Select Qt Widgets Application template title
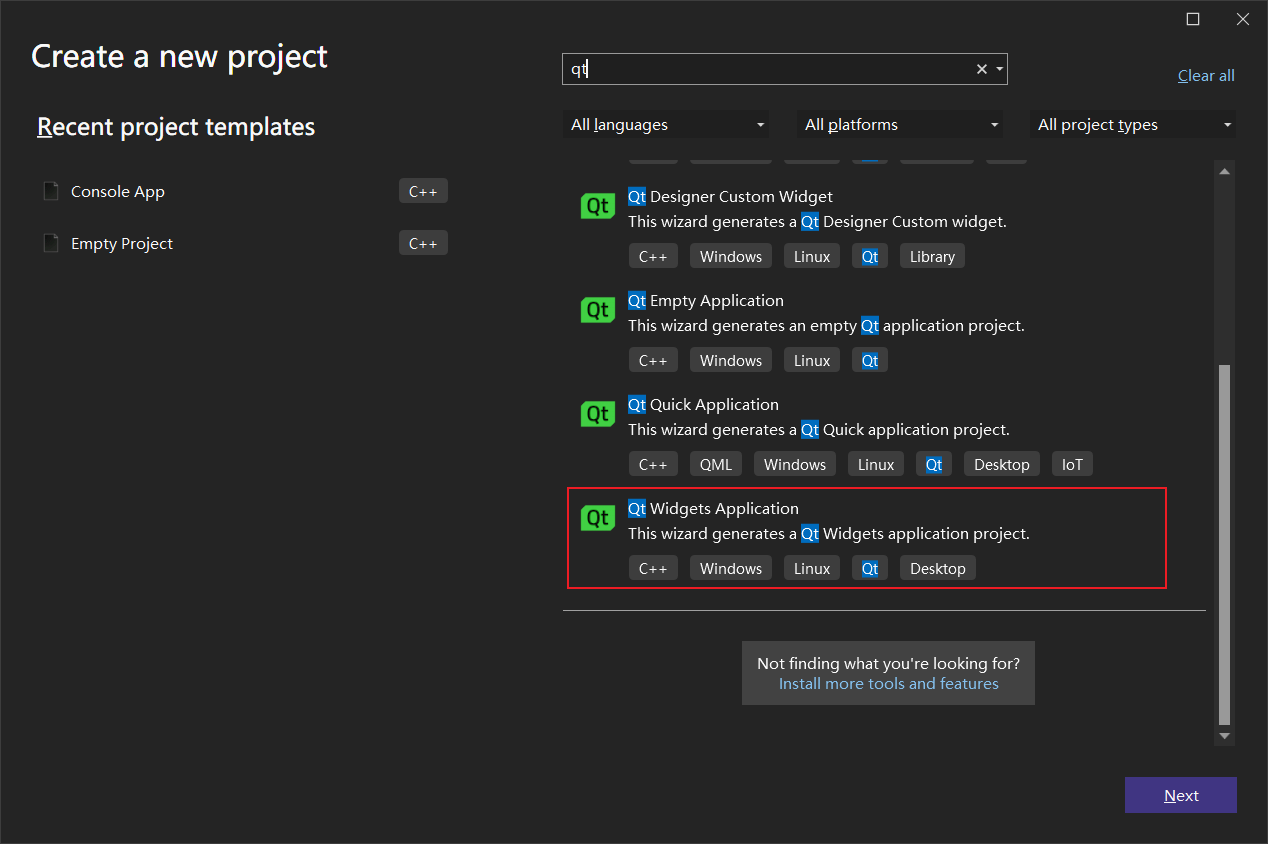Viewport: 1268px width, 844px height. [713, 508]
